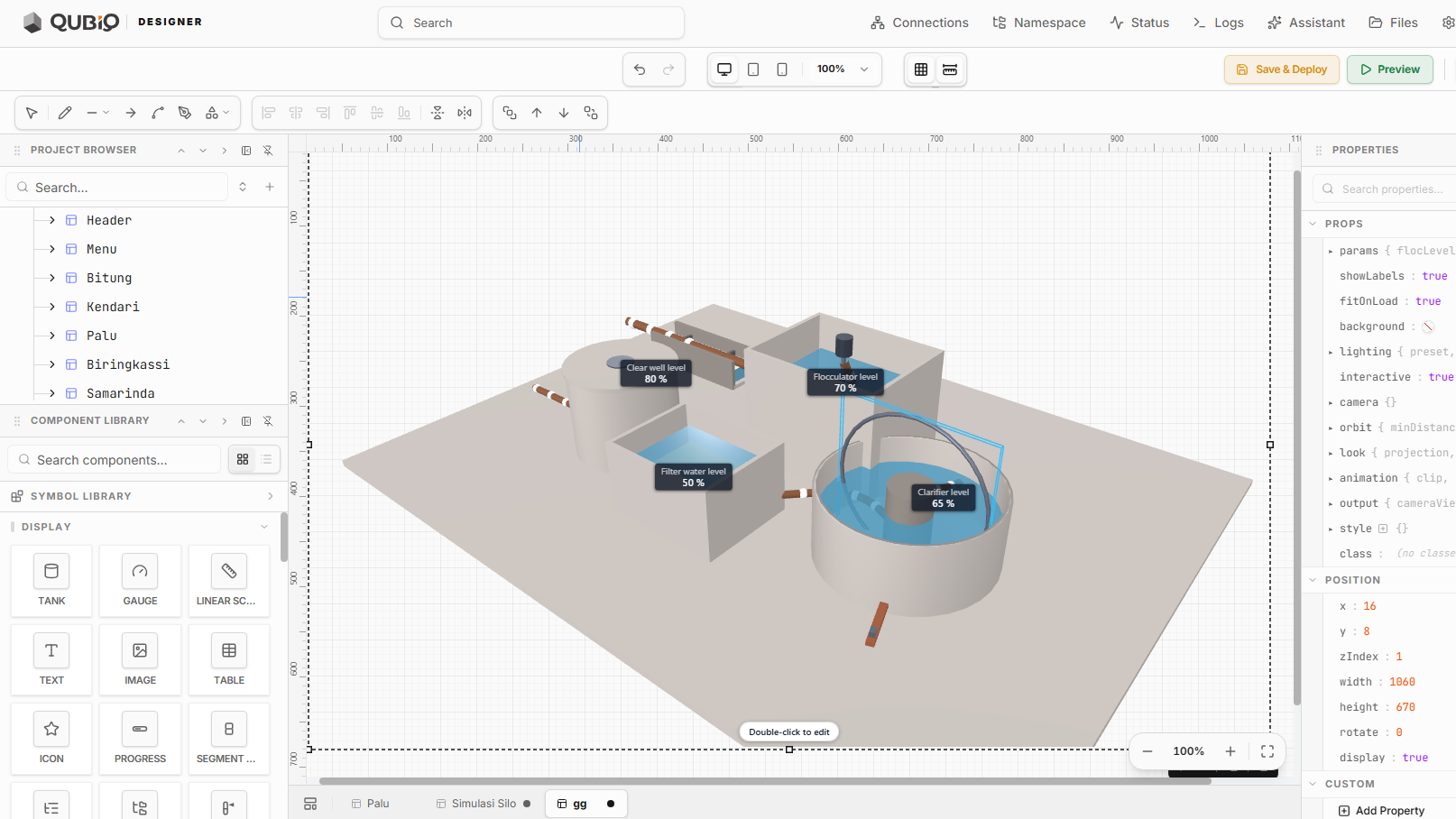Collapse the Display components section
This screenshot has width=1456, height=819.
(x=264, y=527)
